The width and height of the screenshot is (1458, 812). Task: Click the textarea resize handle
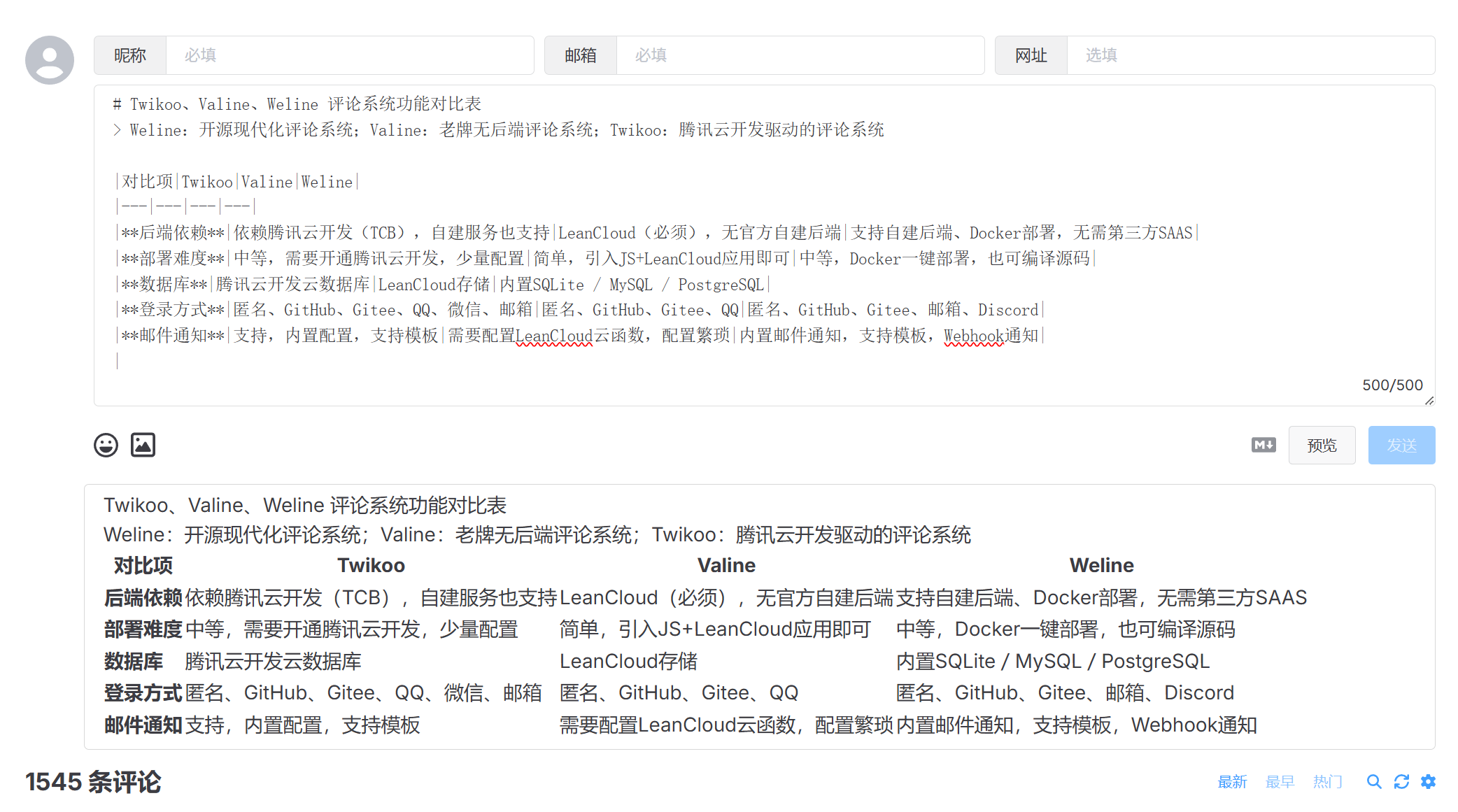pyautogui.click(x=1429, y=400)
